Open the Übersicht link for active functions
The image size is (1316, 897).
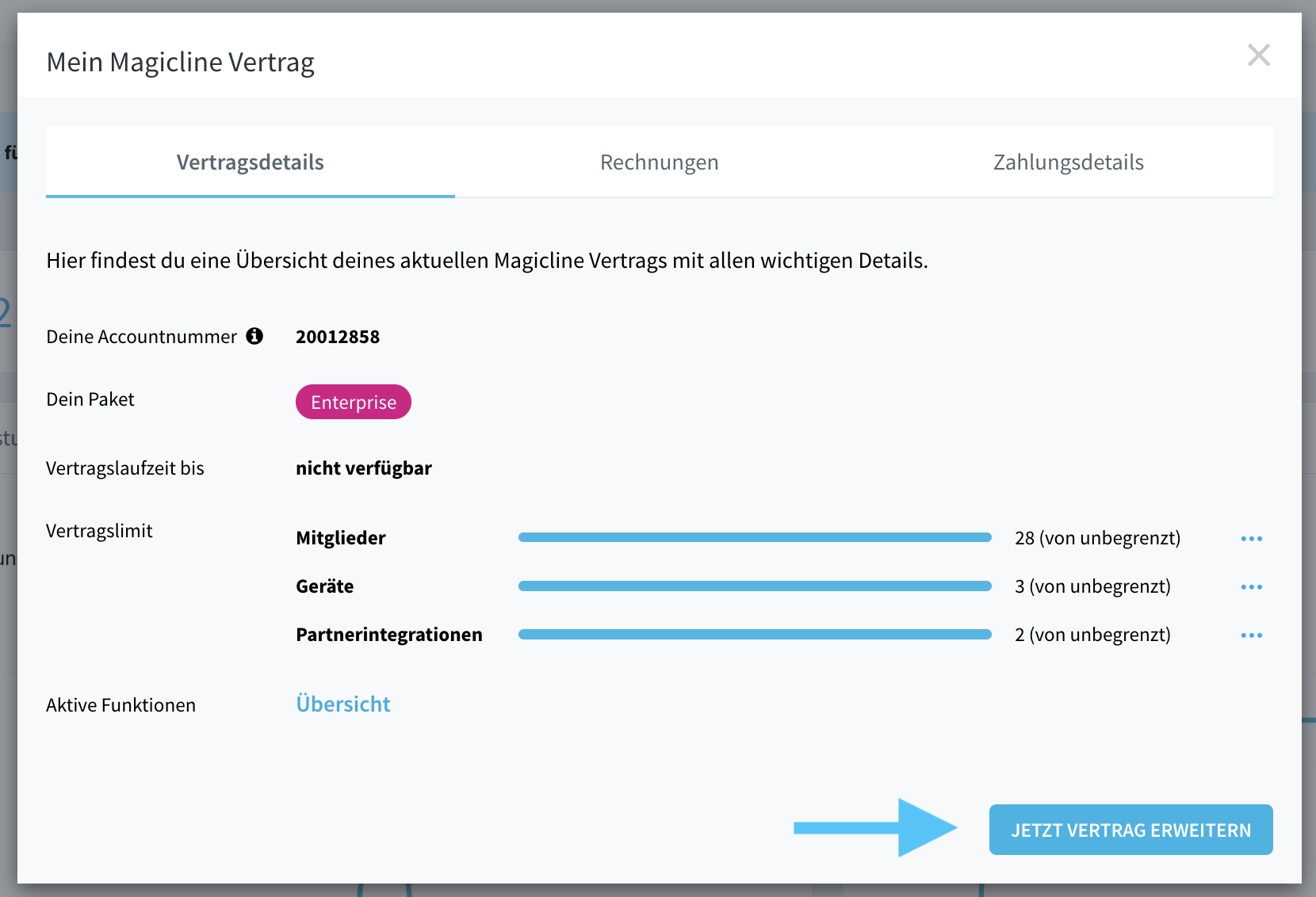pyautogui.click(x=343, y=704)
